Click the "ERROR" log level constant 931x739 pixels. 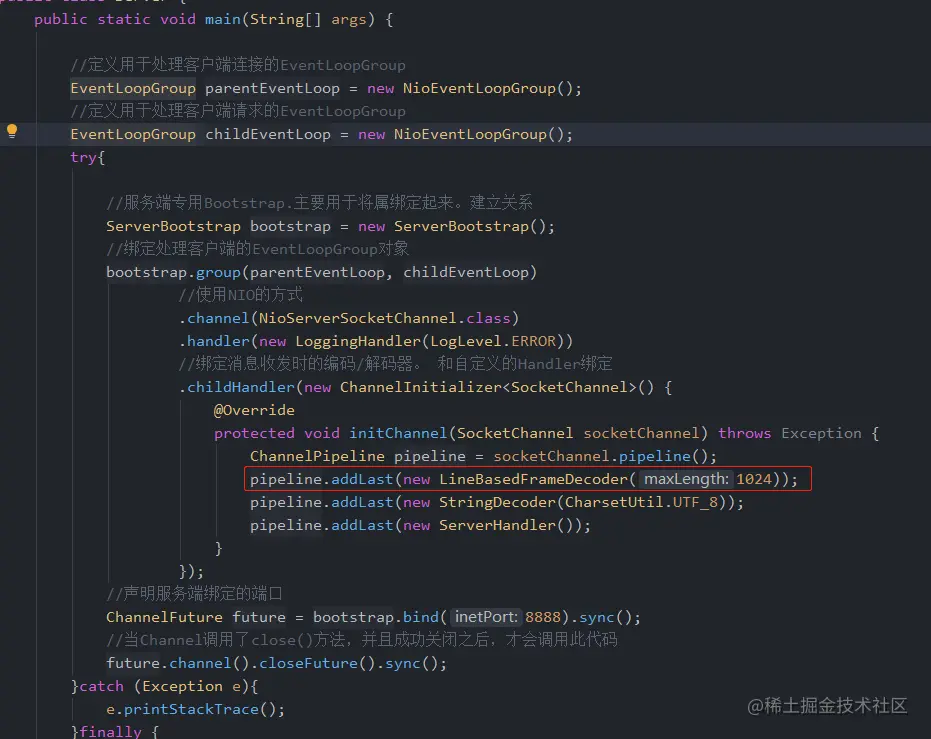pos(533,341)
